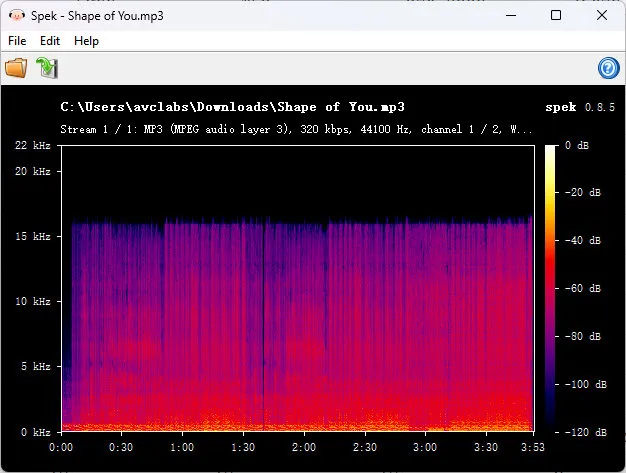The width and height of the screenshot is (626, 473).
Task: Click the file path C:\Users\avclabs\Downloads\Shape of You.mp3
Action: [x=232, y=107]
